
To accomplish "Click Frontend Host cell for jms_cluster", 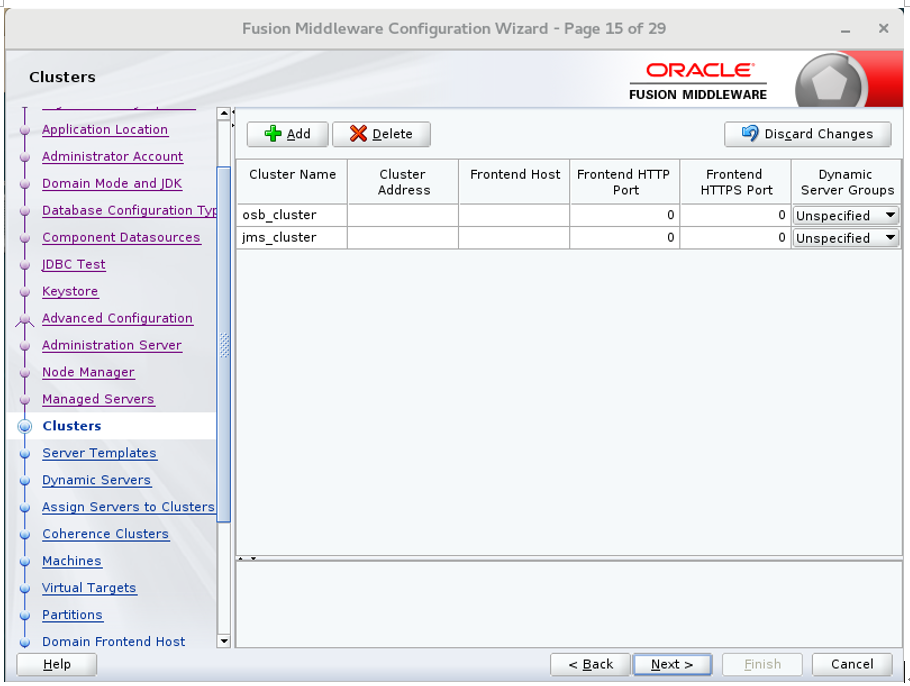I will click(514, 238).
